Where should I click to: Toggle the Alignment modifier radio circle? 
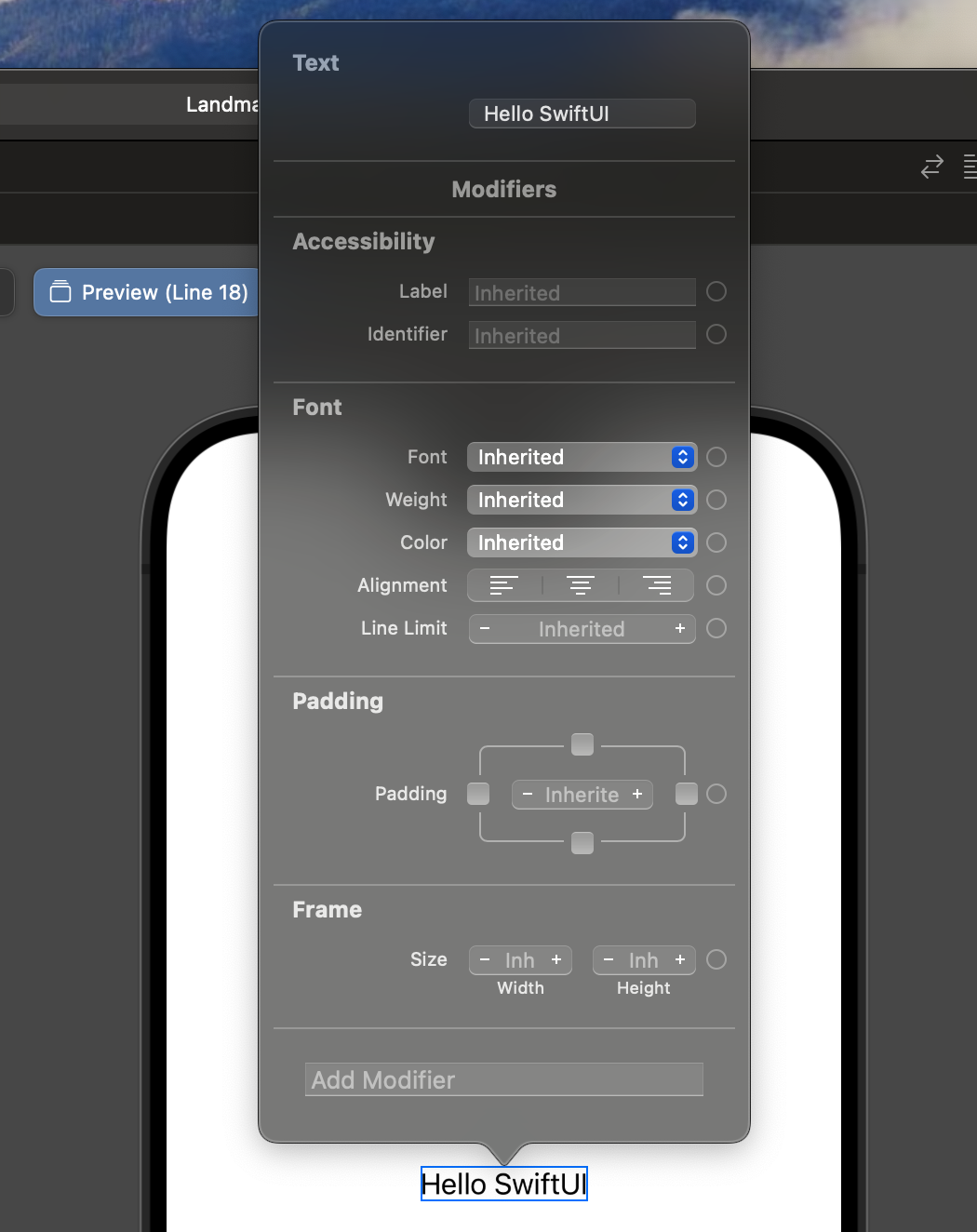pos(716,585)
